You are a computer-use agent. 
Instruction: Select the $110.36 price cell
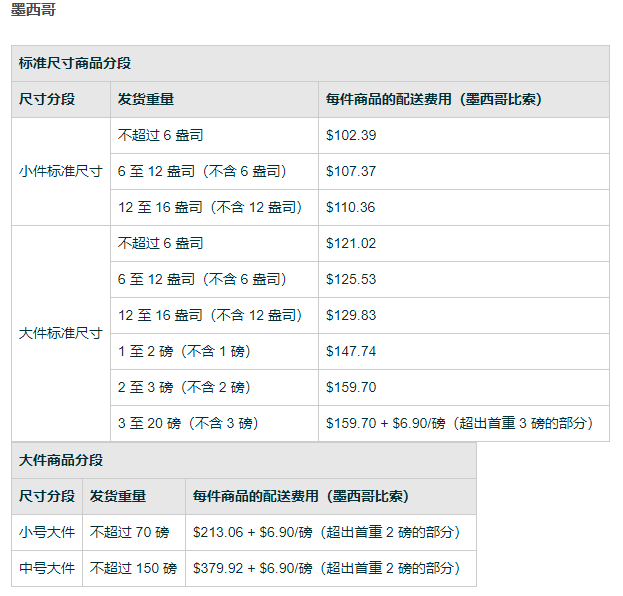tap(351, 207)
